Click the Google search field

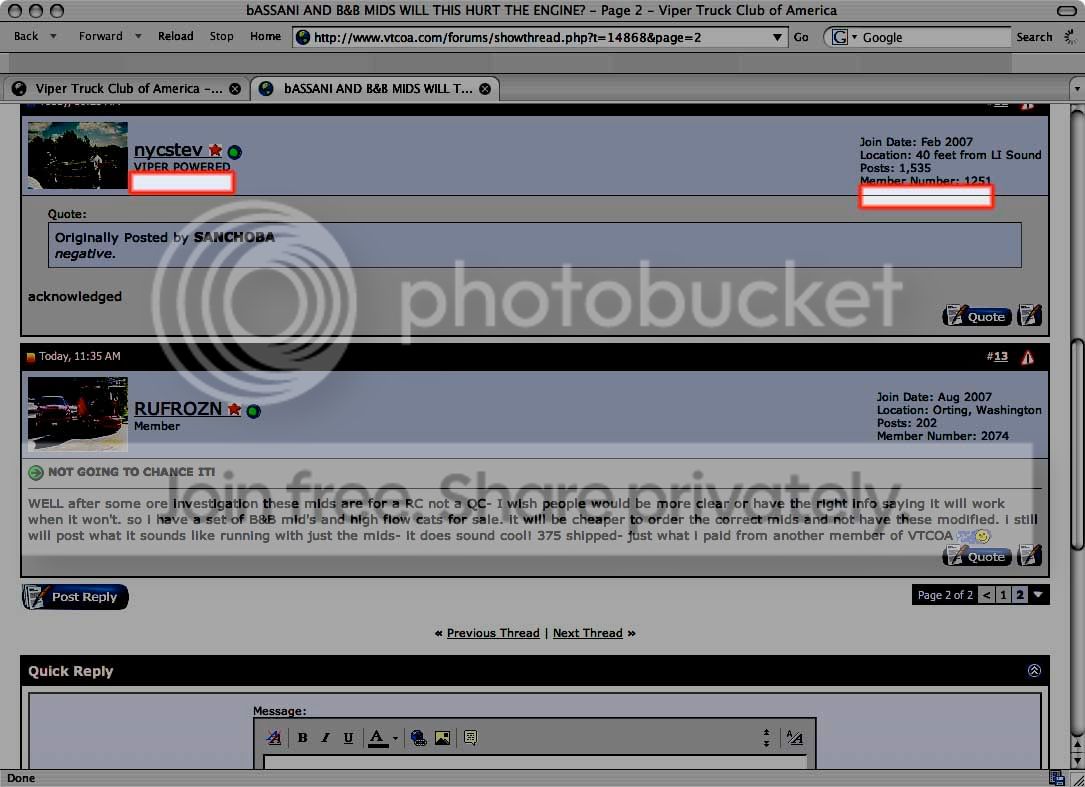tap(934, 37)
